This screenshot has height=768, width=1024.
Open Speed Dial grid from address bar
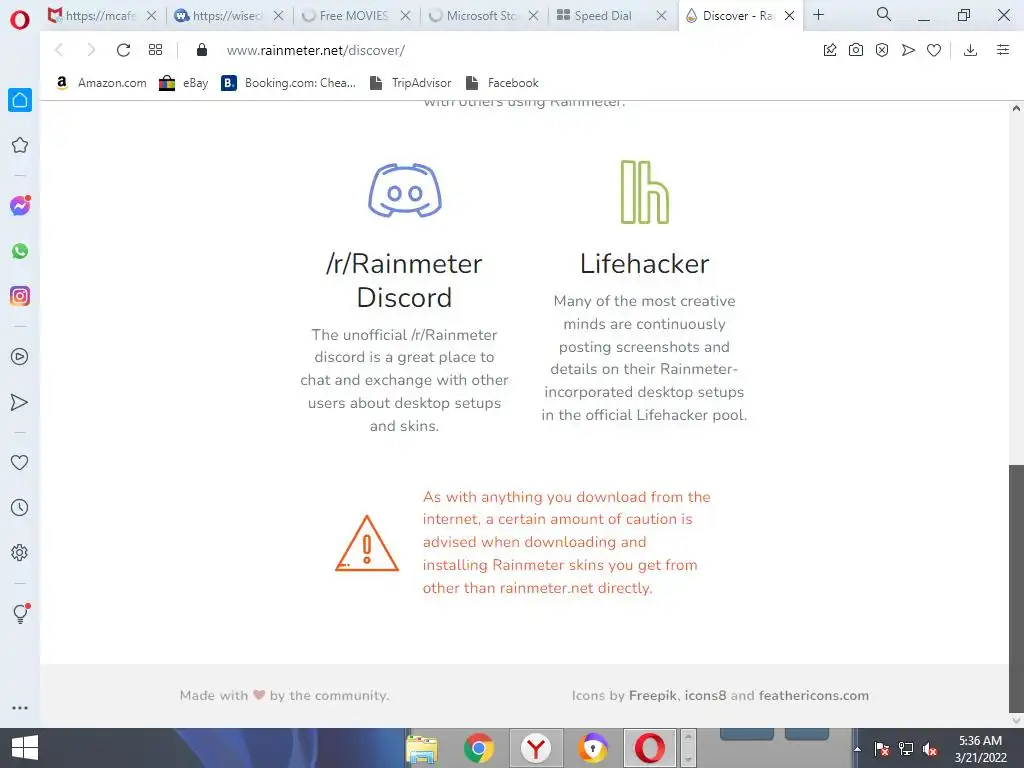[155, 50]
